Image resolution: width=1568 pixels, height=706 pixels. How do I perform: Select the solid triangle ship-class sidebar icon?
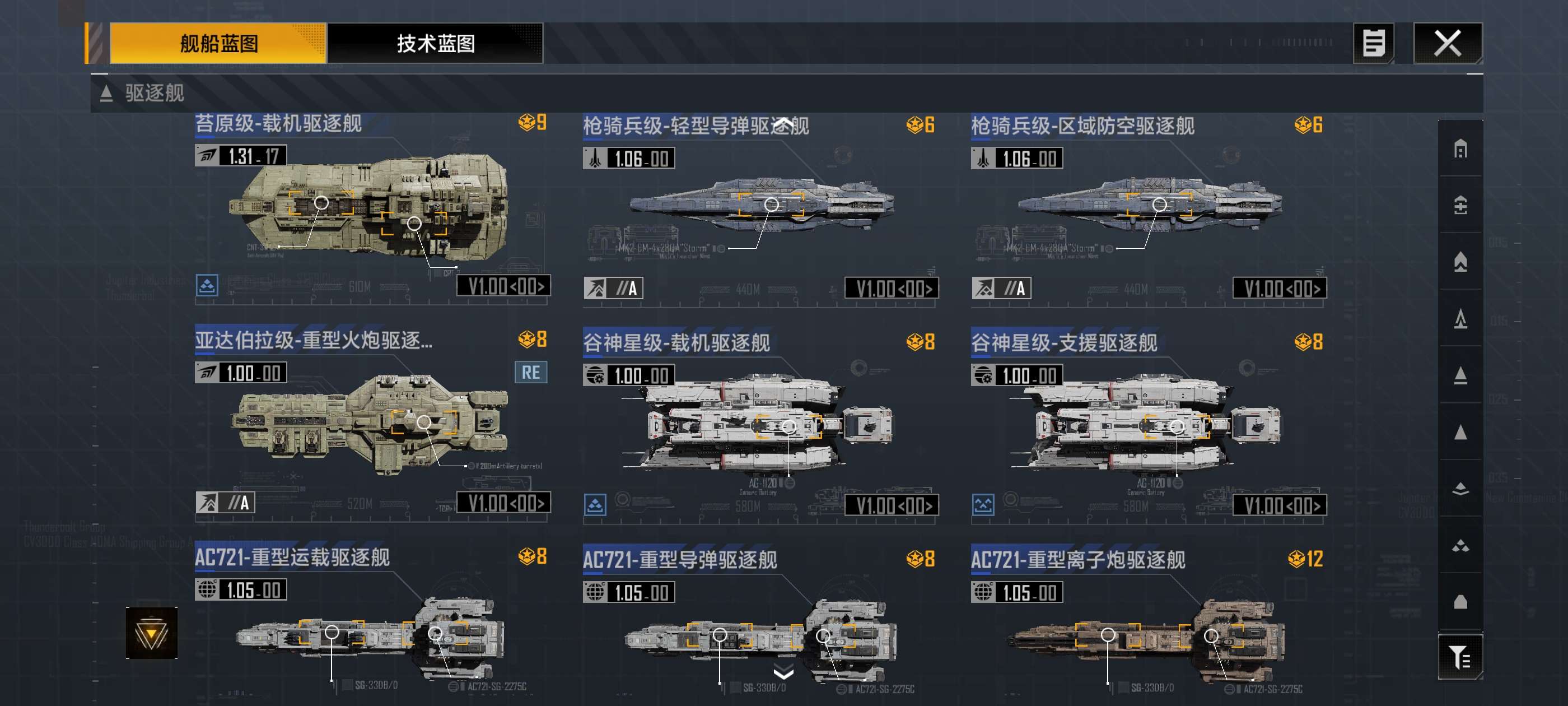[x=1460, y=431]
